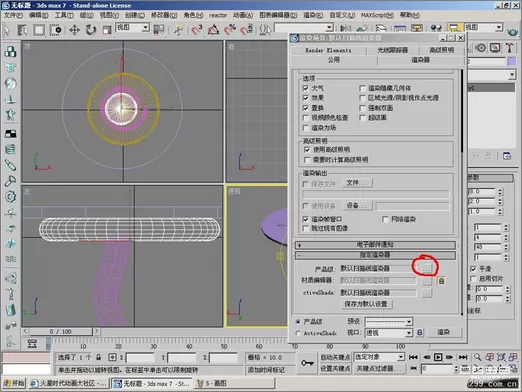This screenshot has width=522, height=392.
Task: Open the 文件 (File) menu
Action: (x=13, y=15)
